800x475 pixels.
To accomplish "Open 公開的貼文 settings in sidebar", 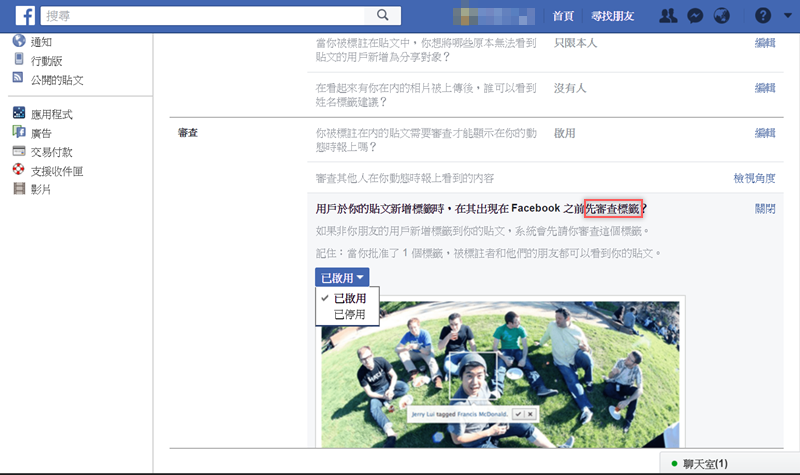I will point(57,80).
